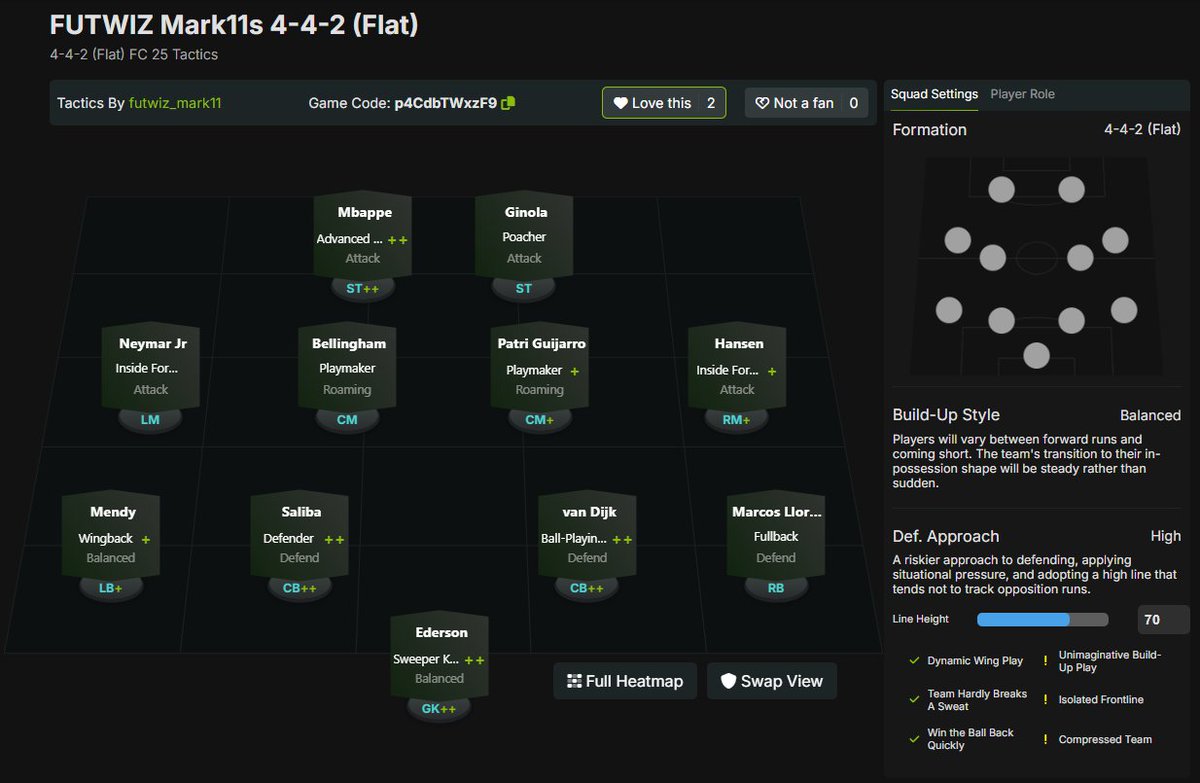Click the Not a fan button

coord(807,103)
